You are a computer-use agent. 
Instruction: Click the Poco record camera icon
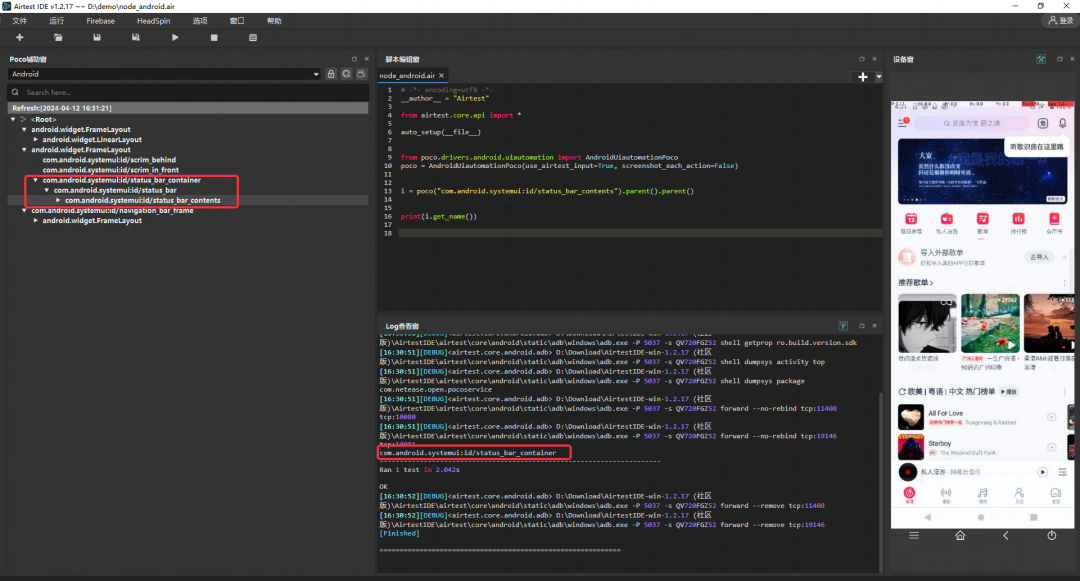(x=360, y=74)
